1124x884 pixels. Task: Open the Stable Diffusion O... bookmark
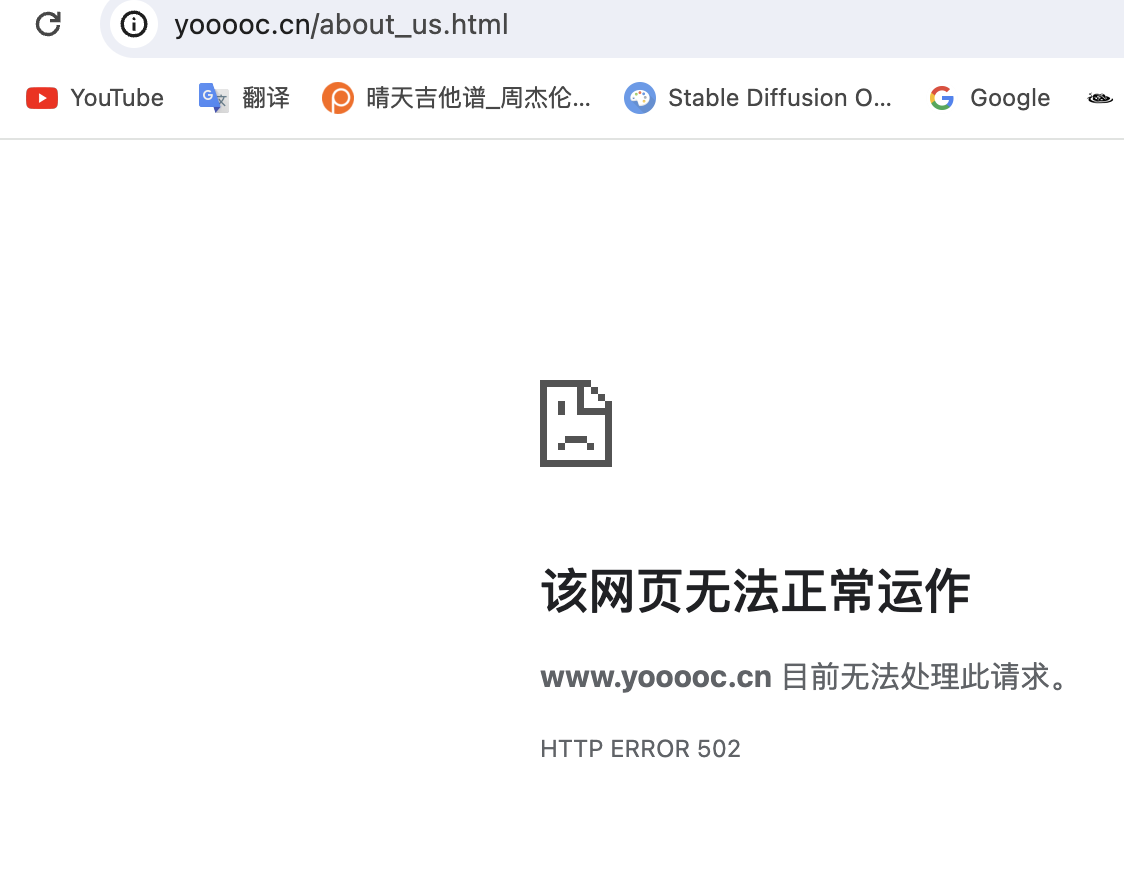(779, 98)
